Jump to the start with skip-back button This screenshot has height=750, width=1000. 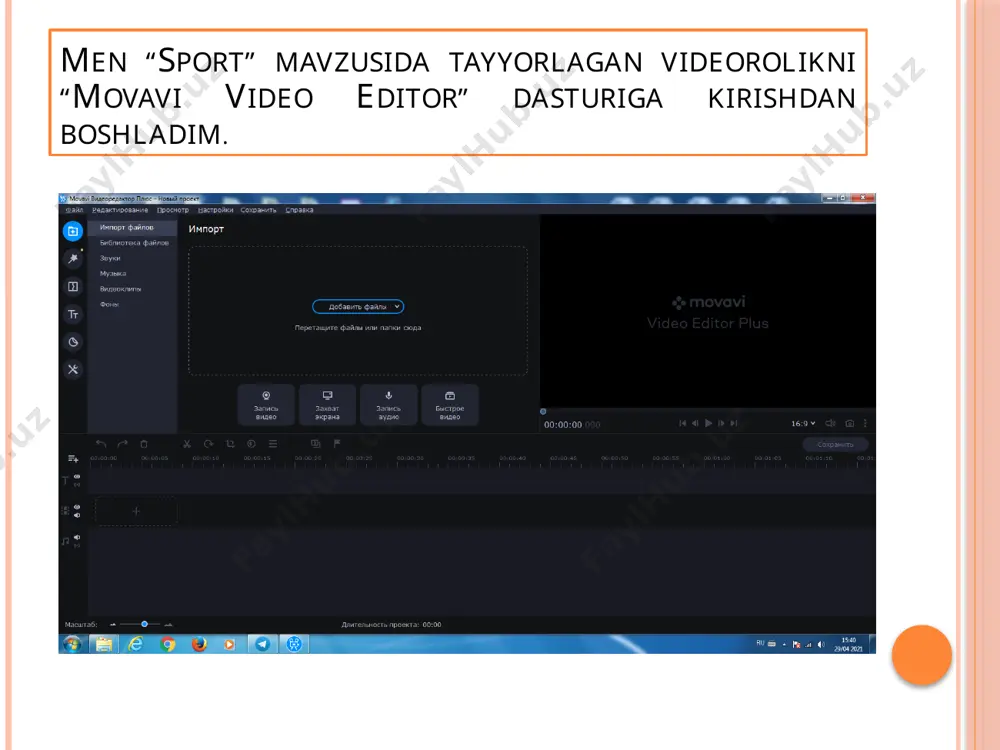click(682, 423)
